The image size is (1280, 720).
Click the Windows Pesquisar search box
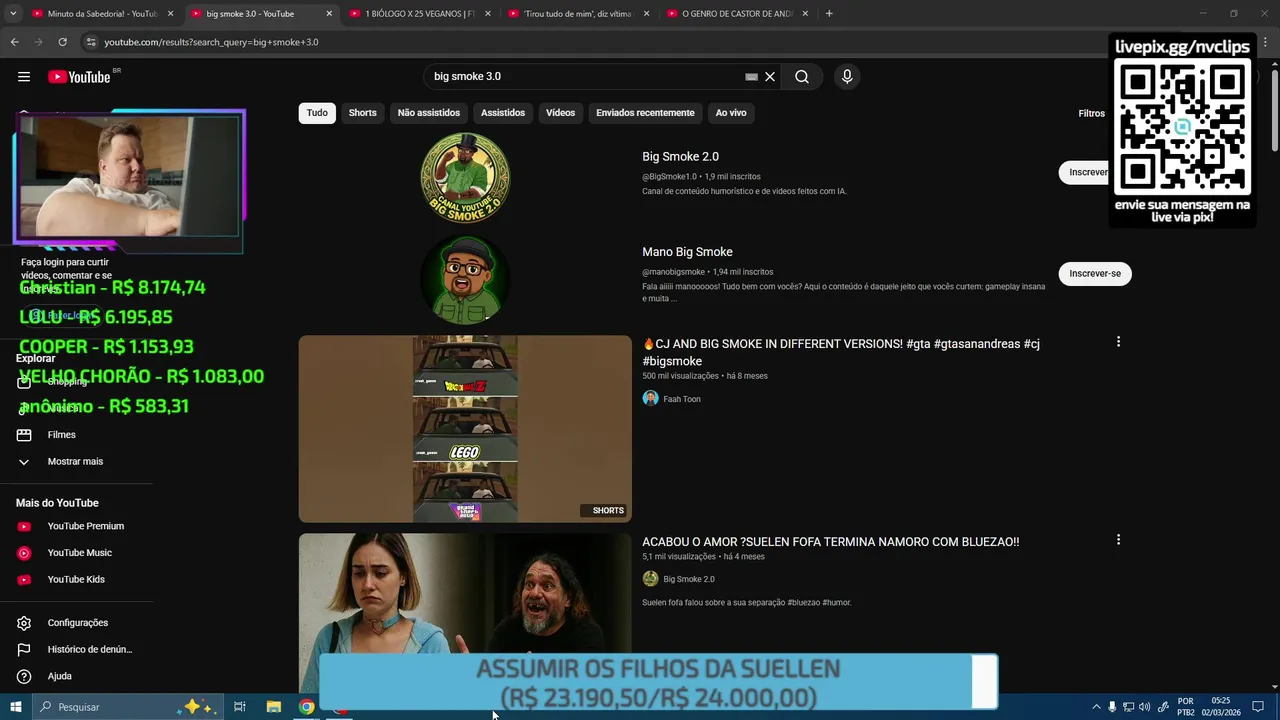(125, 707)
